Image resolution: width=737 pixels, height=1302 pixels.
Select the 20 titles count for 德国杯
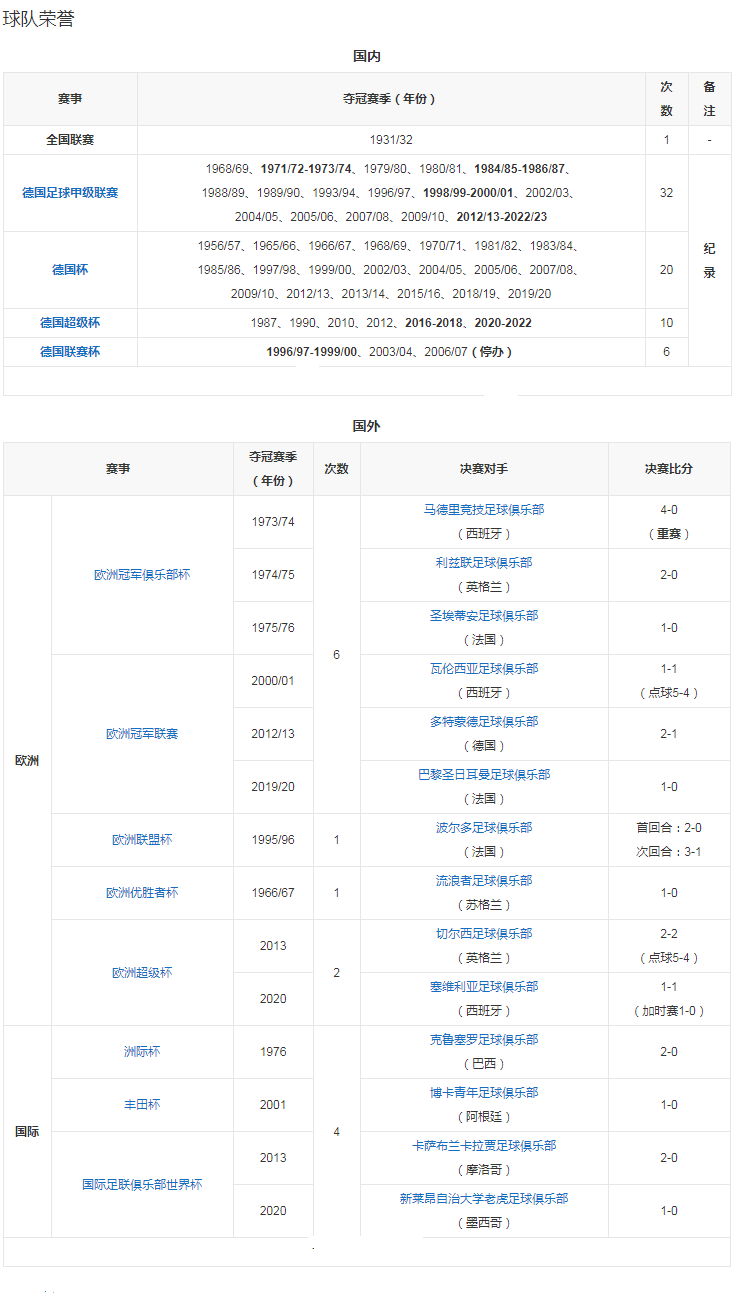tap(666, 270)
